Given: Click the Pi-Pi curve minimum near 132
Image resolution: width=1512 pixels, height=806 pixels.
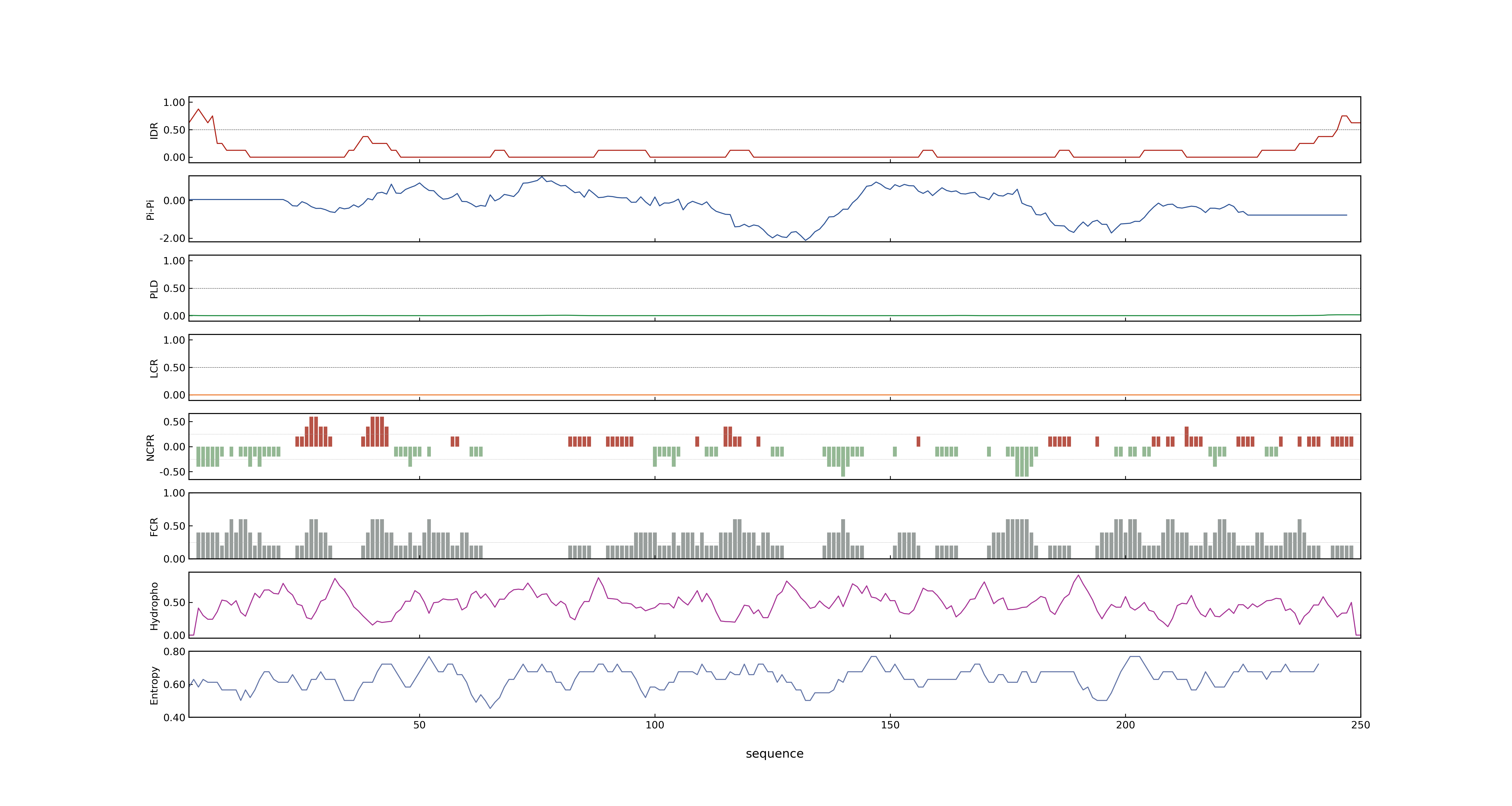Looking at the screenshot, I should point(805,240).
